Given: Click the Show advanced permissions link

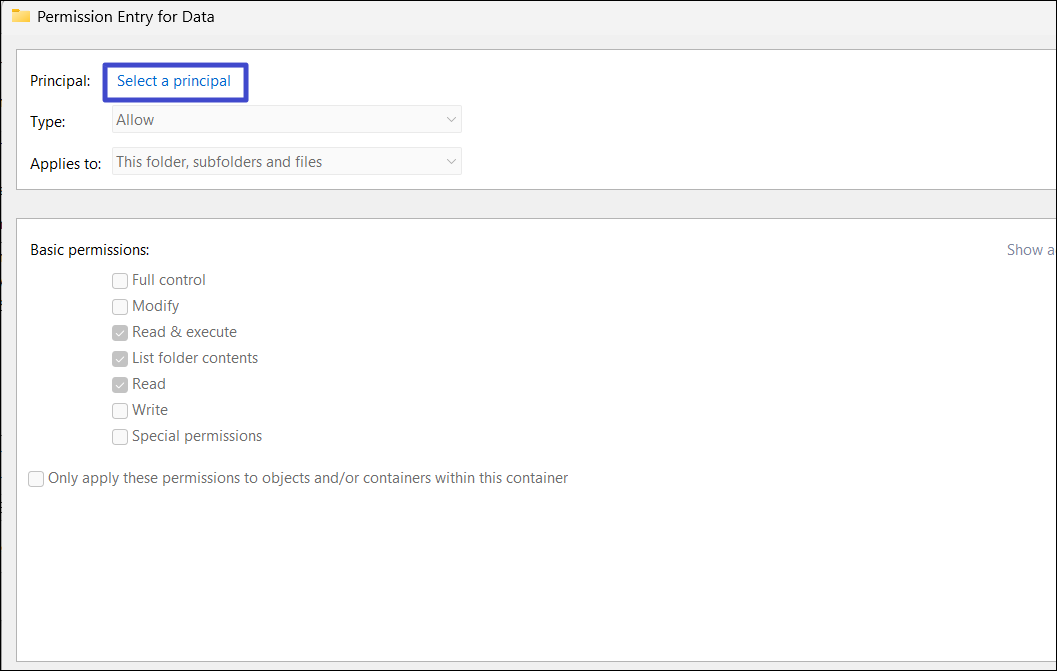Looking at the screenshot, I should tap(1030, 250).
